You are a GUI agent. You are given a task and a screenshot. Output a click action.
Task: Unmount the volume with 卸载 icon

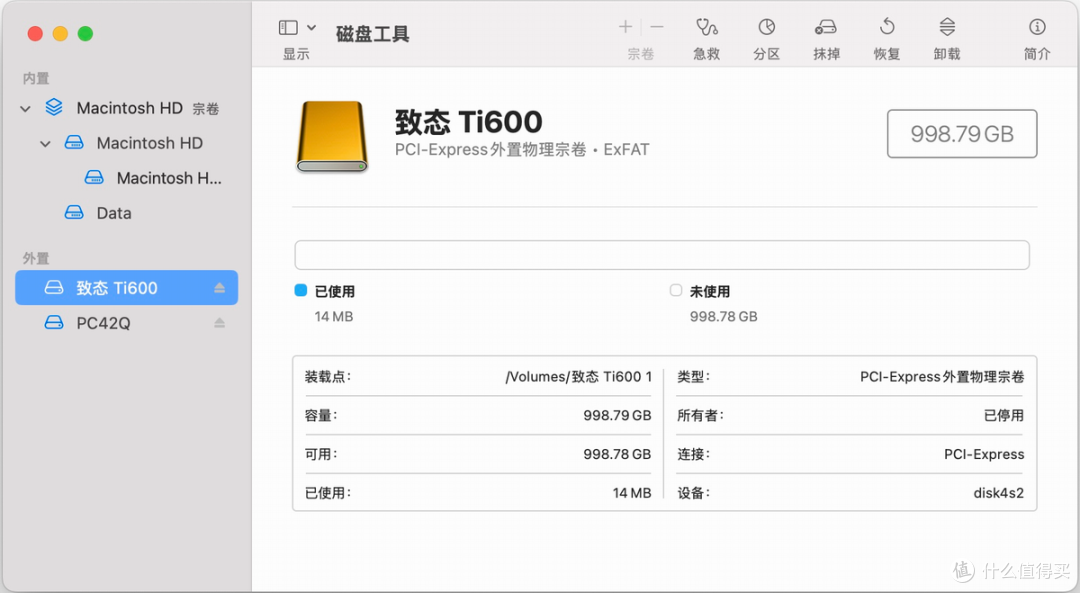[x=947, y=27]
